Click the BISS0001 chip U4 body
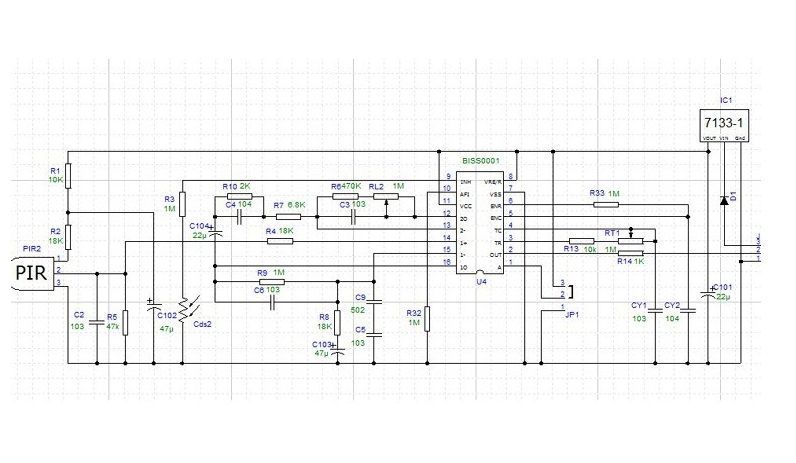 tap(478, 220)
